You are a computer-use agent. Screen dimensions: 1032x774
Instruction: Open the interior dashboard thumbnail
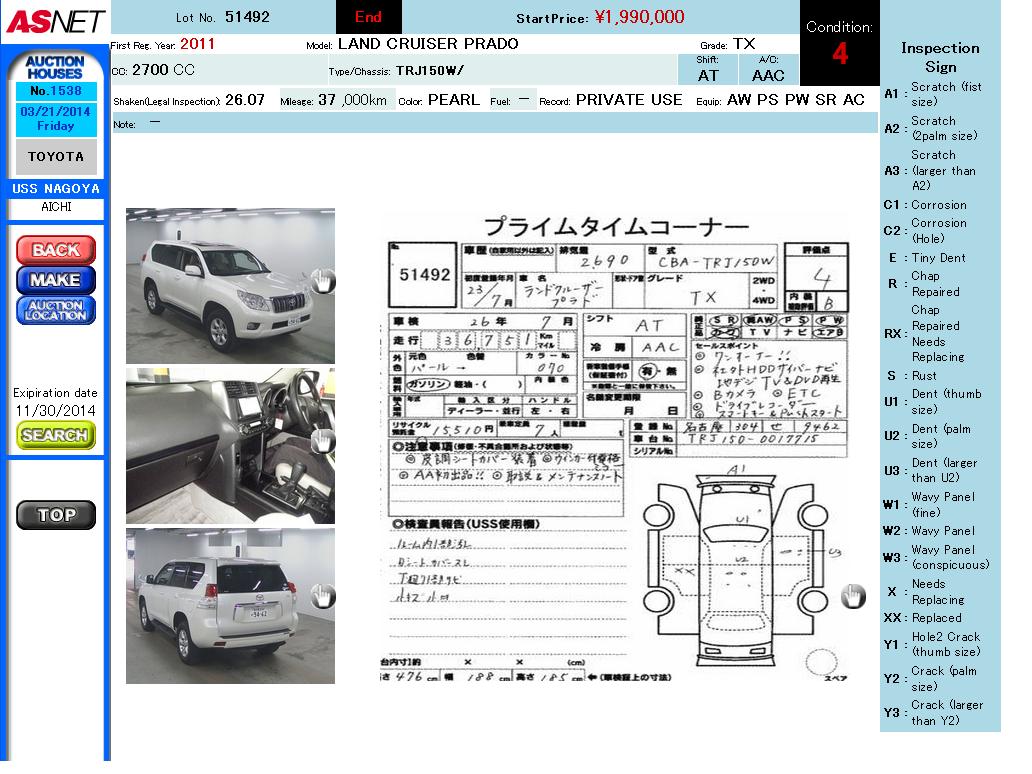(229, 445)
